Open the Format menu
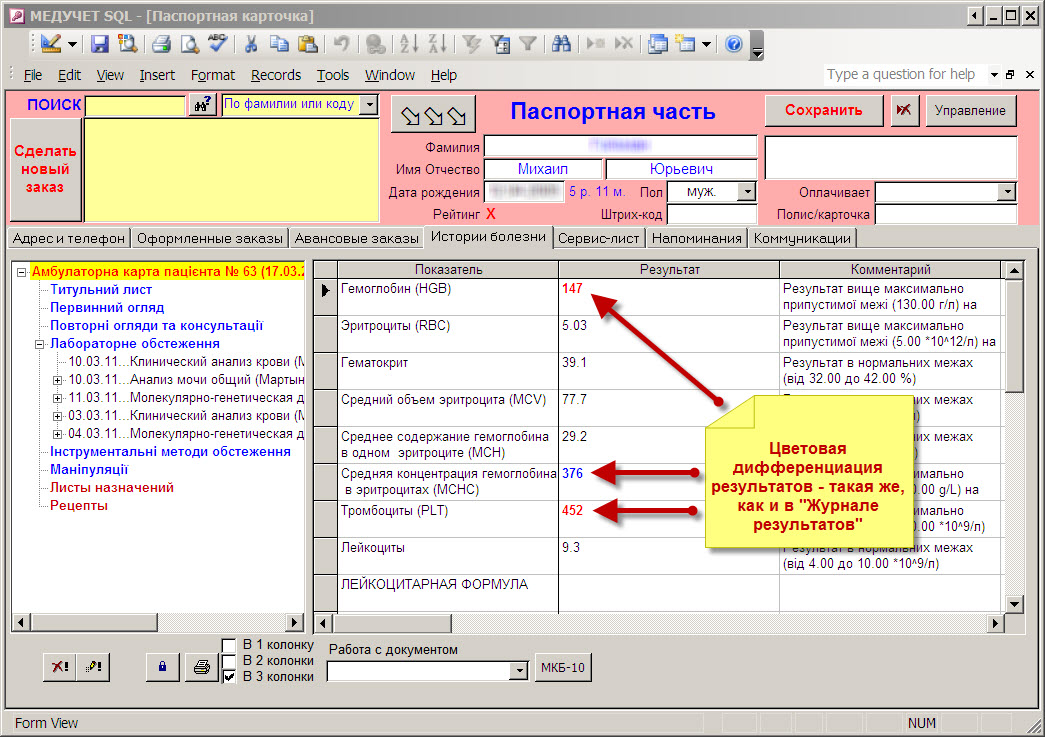 [213, 75]
